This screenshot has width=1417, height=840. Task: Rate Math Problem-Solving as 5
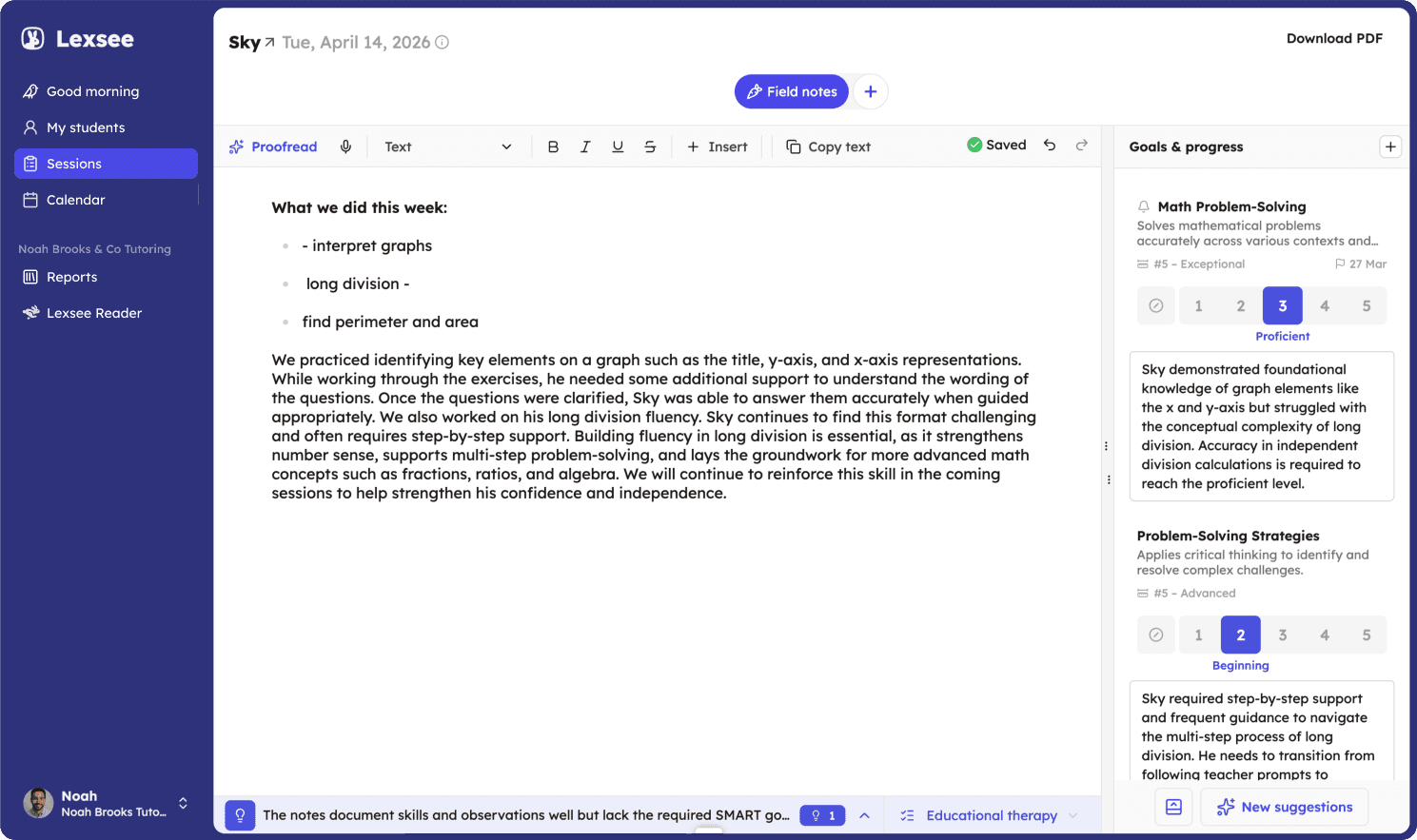[1367, 305]
